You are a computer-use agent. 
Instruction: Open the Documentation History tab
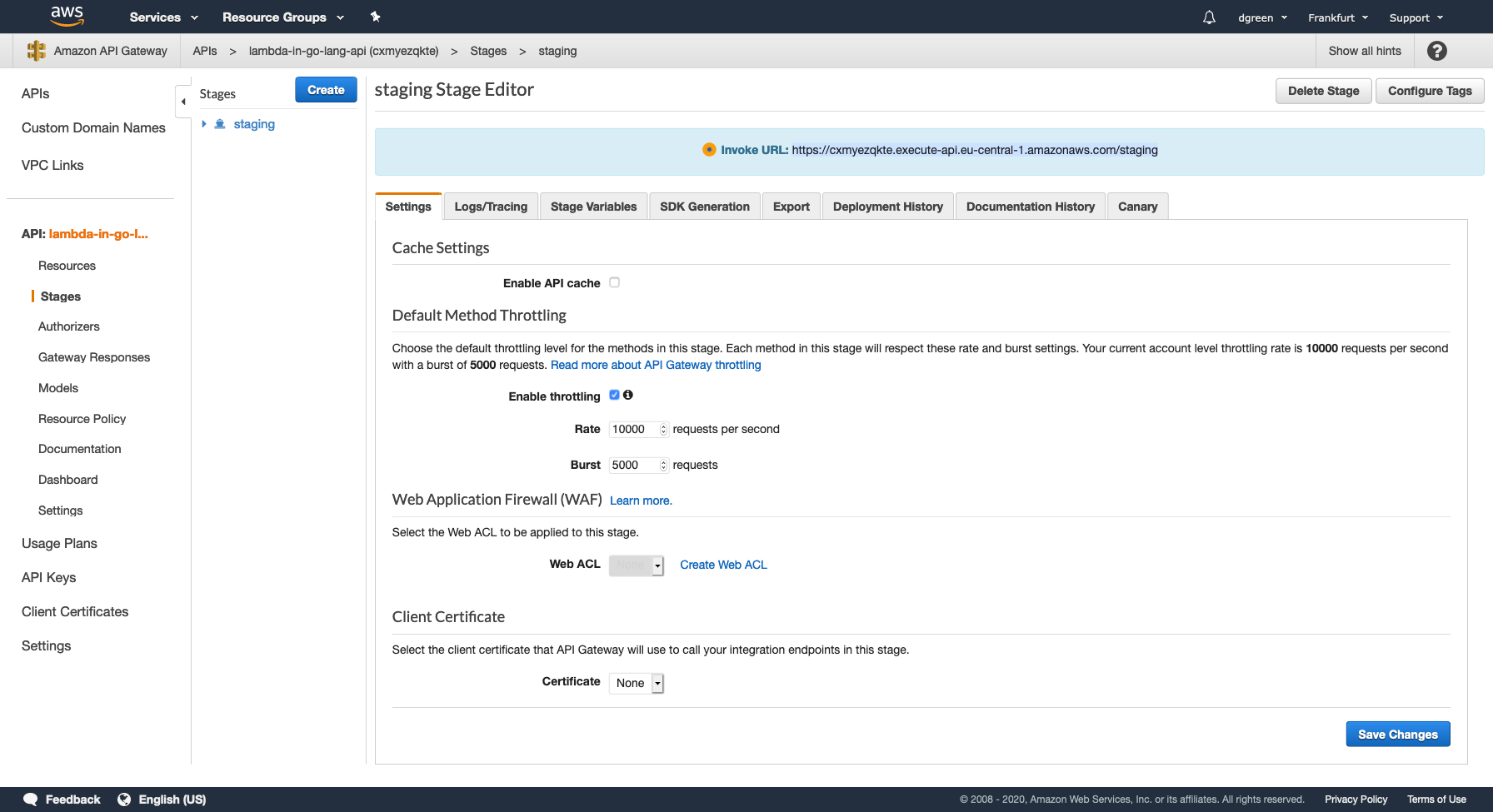tap(1031, 207)
